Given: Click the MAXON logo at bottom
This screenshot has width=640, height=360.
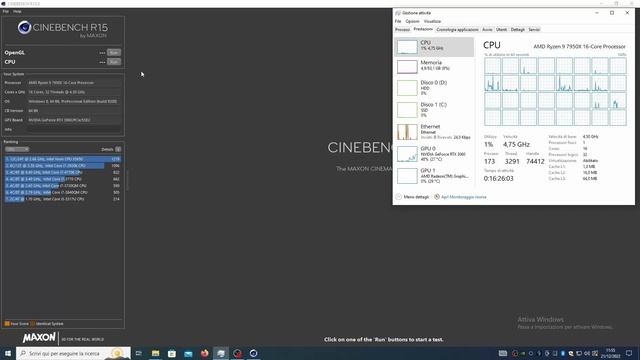Looking at the screenshot, I should [x=39, y=338].
